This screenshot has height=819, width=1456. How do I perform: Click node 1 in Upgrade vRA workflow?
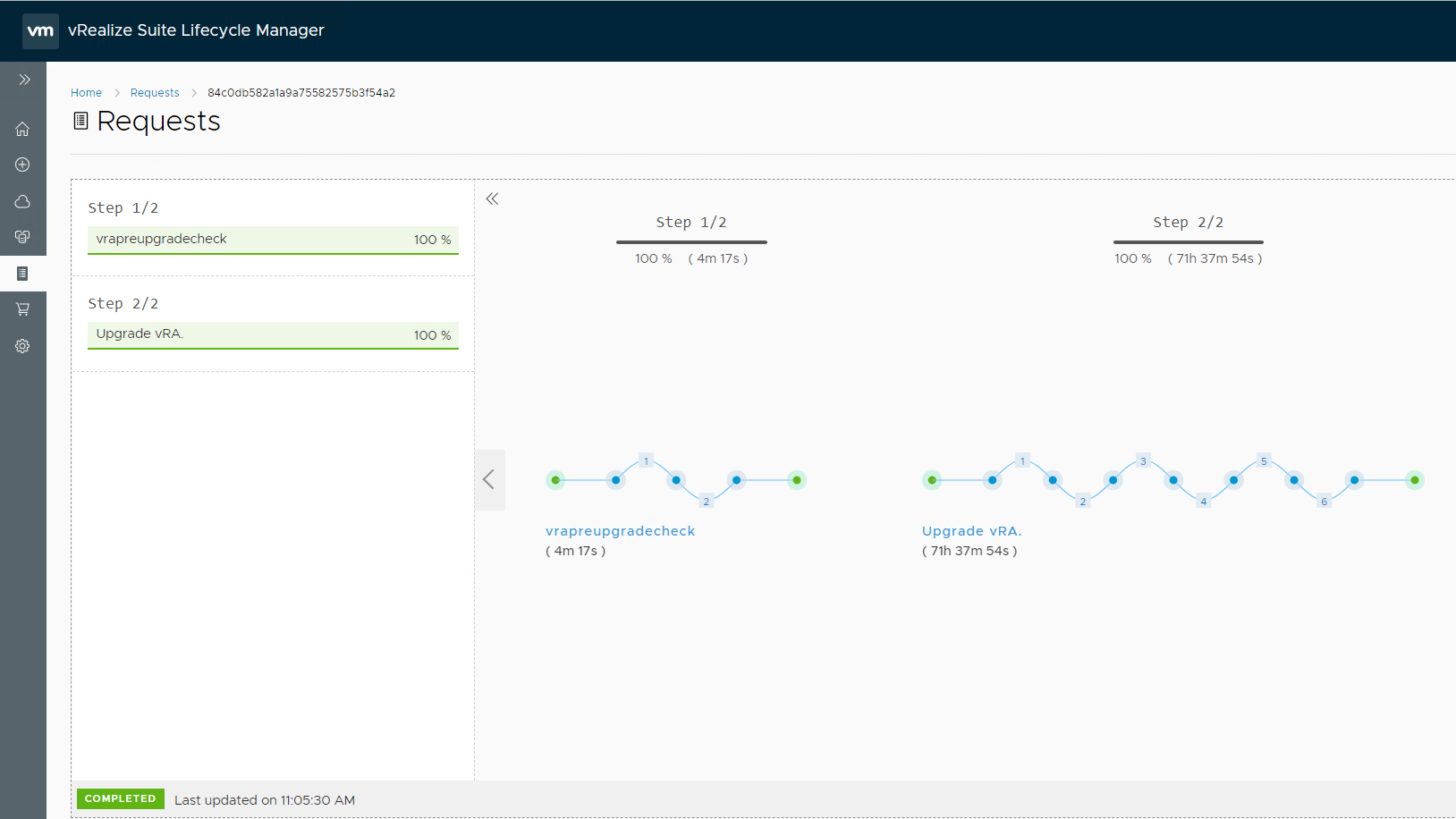coord(1022,461)
